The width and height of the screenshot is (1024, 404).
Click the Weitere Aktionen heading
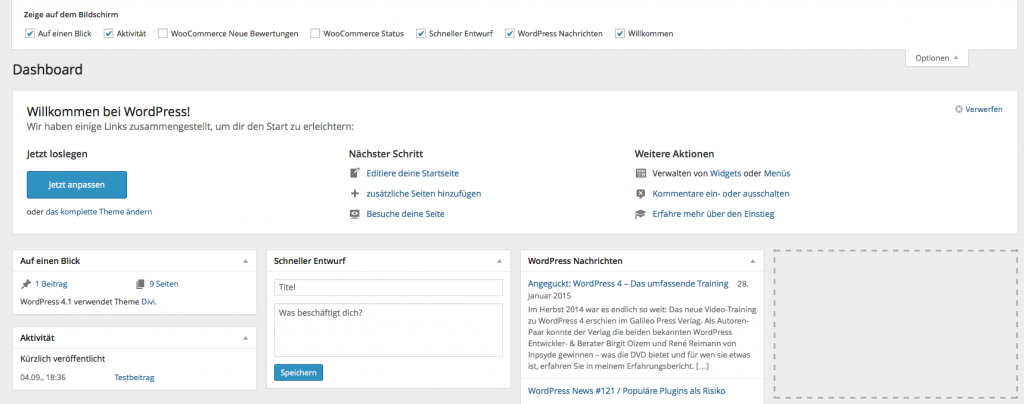point(674,154)
